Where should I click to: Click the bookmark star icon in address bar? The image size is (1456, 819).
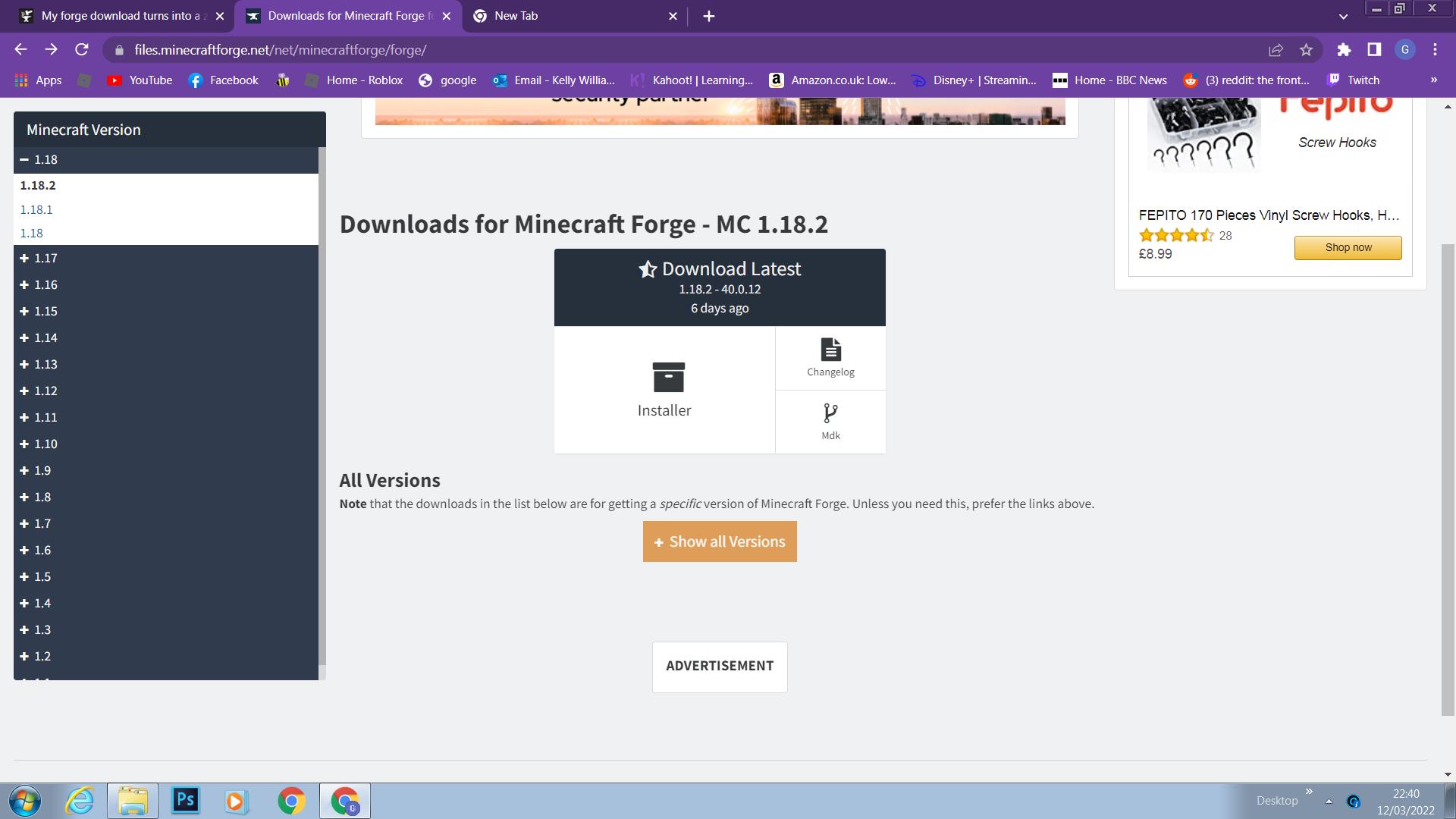click(x=1306, y=50)
